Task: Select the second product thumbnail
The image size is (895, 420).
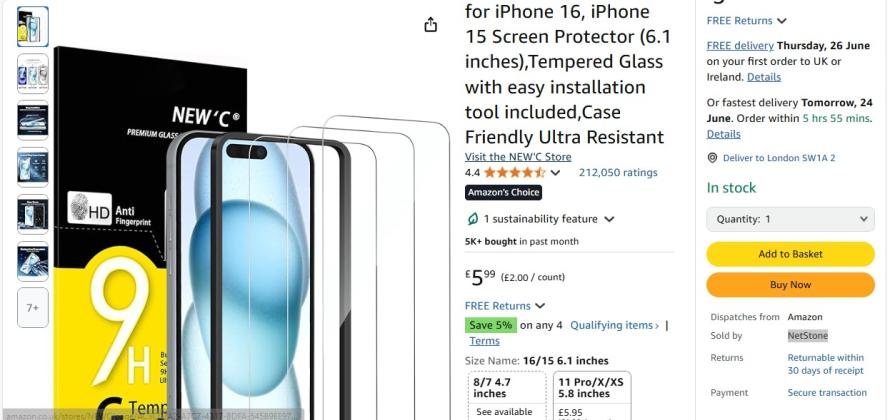Action: tap(33, 74)
